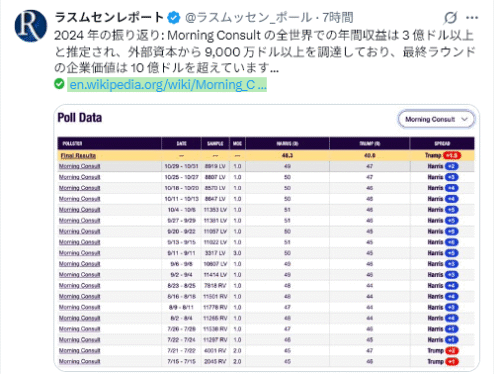500x374 pixels.
Task: Open the ラスムセンレポート display name
Action: (109, 17)
